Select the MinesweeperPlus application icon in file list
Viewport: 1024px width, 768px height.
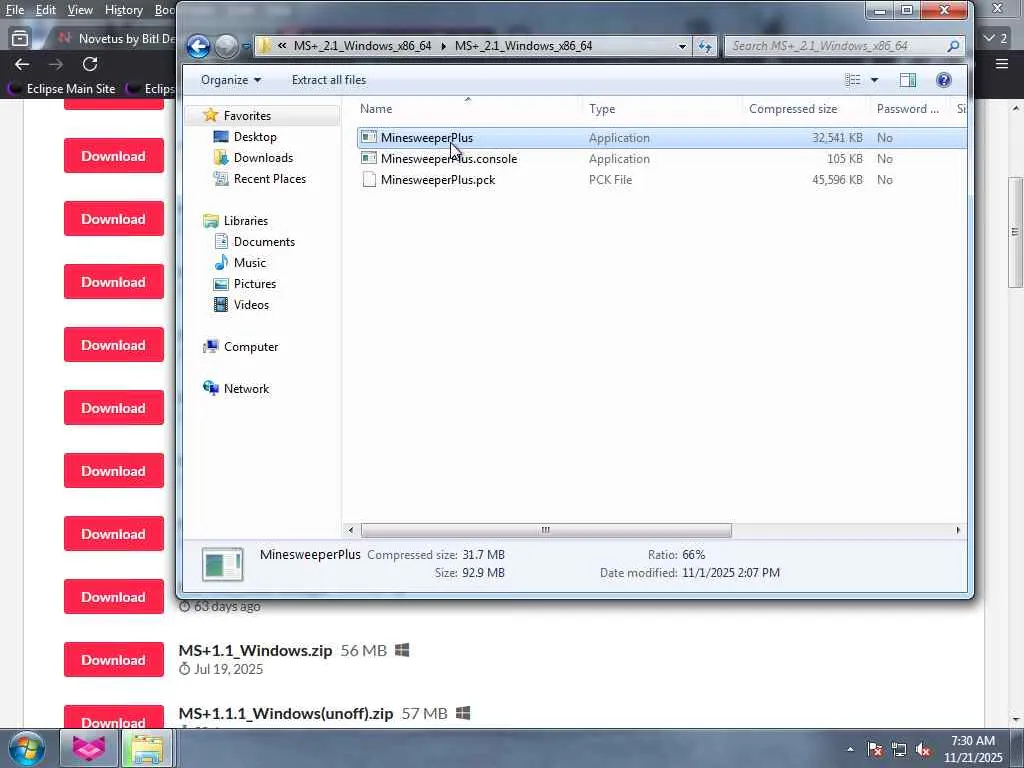[x=369, y=138]
